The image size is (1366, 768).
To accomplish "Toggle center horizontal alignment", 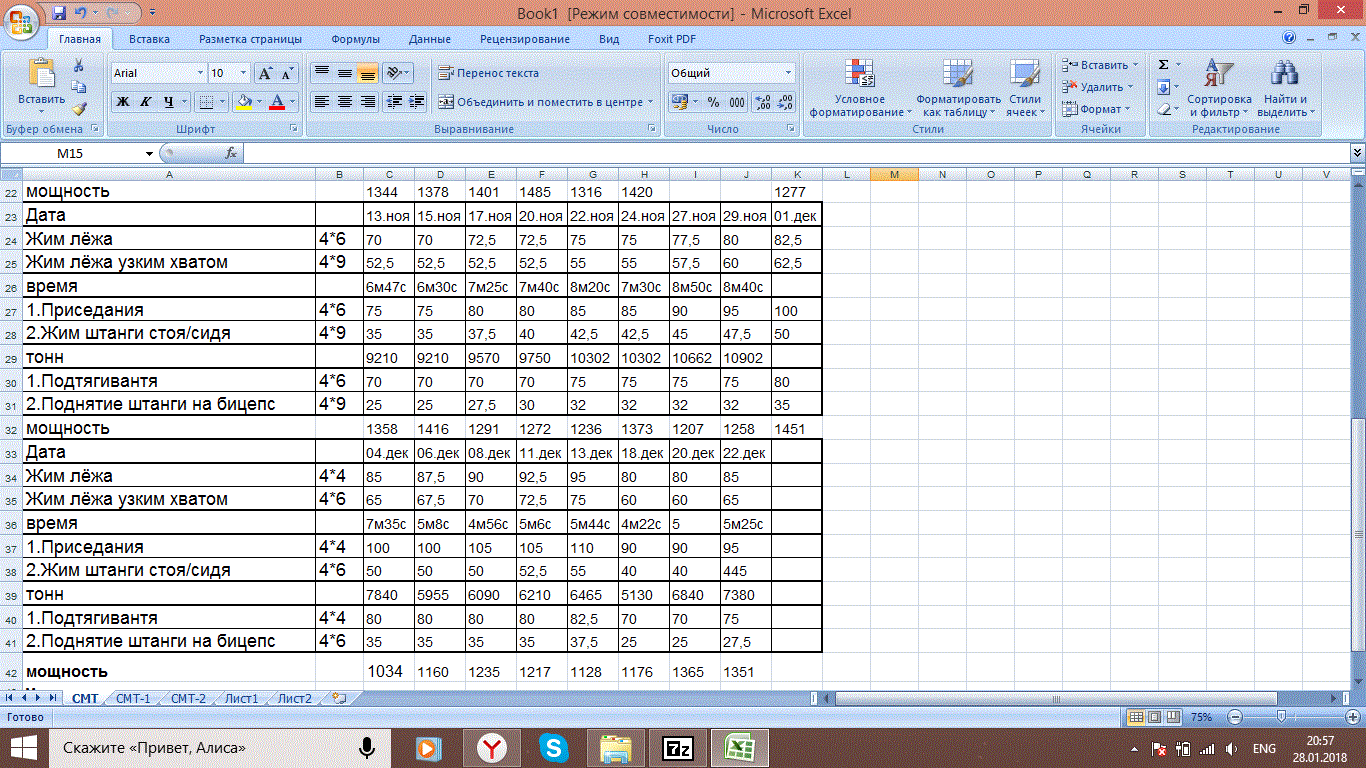I will click(344, 102).
